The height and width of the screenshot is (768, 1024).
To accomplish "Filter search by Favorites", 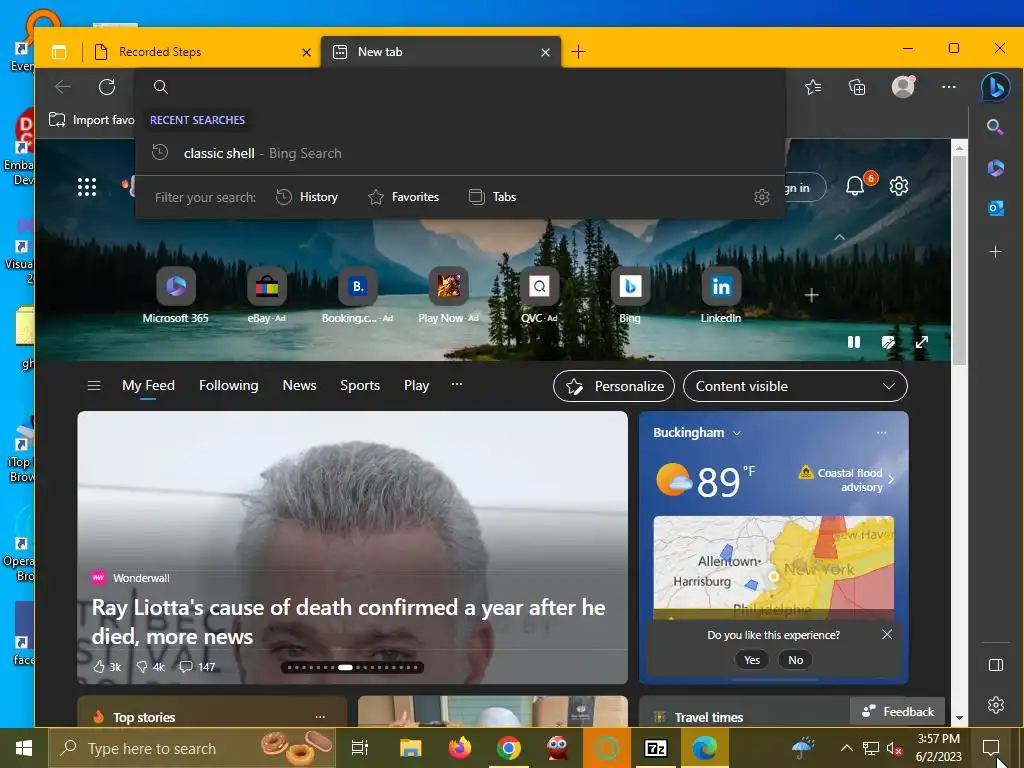I will click(x=403, y=197).
